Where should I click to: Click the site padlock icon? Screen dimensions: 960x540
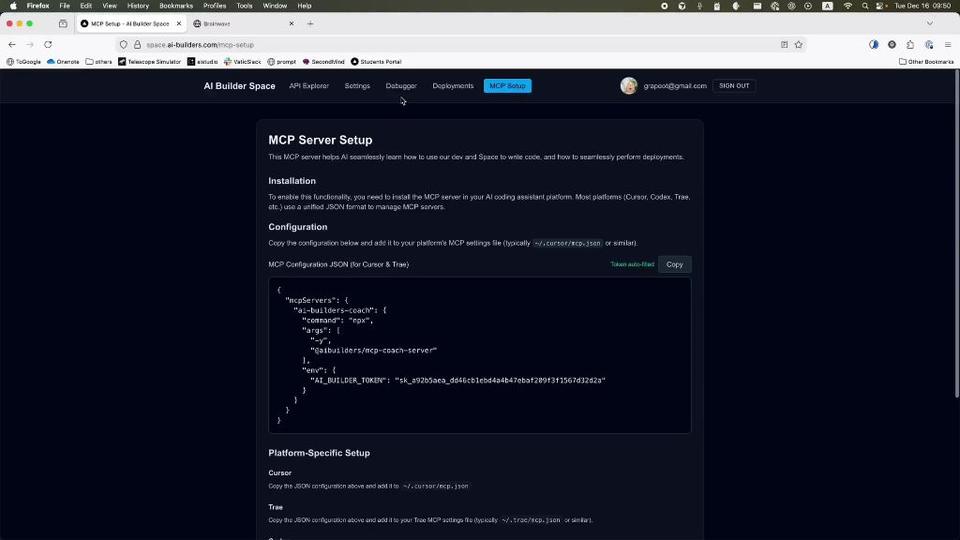tap(137, 45)
